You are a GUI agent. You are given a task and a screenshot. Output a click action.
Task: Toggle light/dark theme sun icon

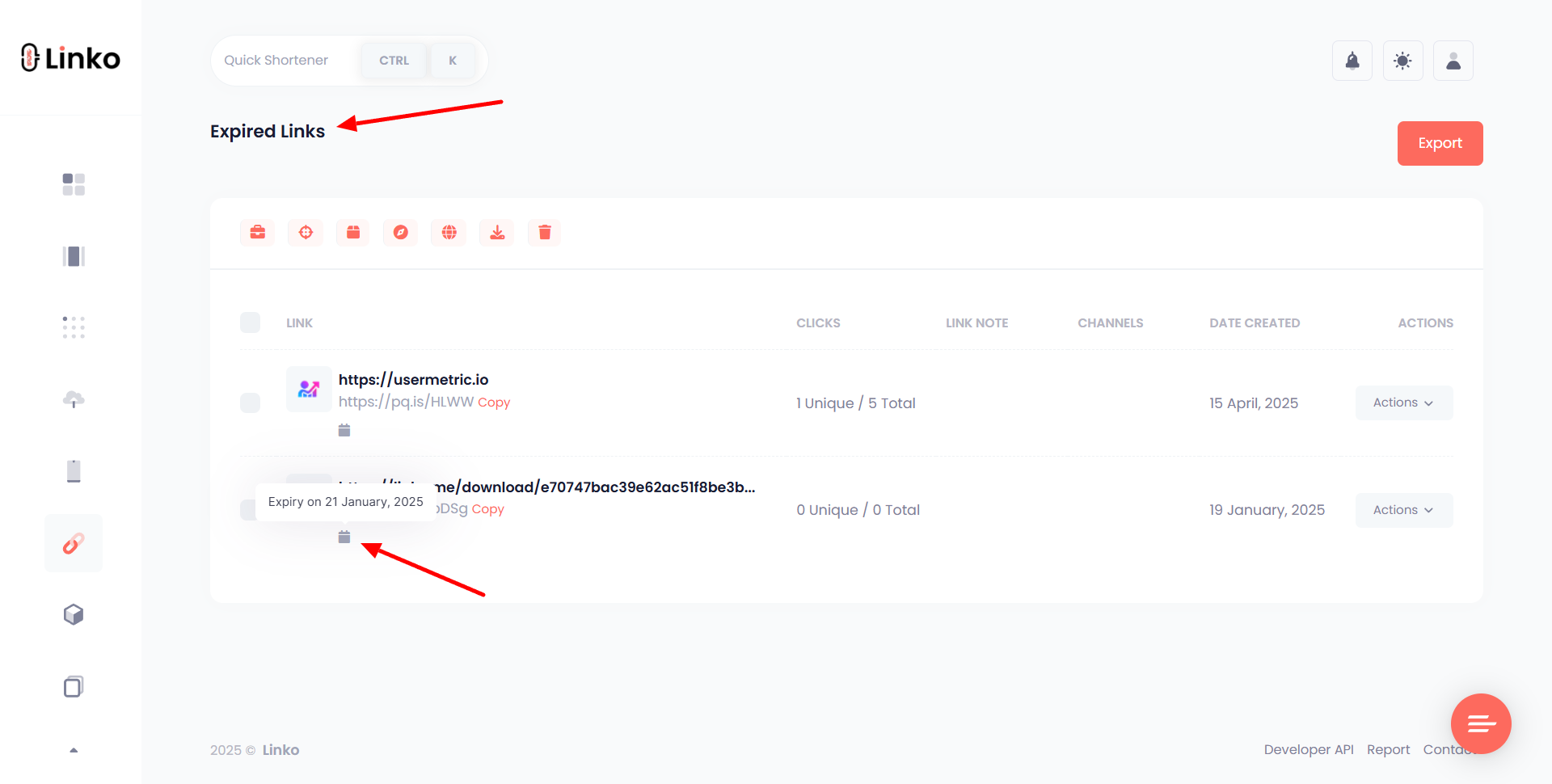coord(1403,61)
